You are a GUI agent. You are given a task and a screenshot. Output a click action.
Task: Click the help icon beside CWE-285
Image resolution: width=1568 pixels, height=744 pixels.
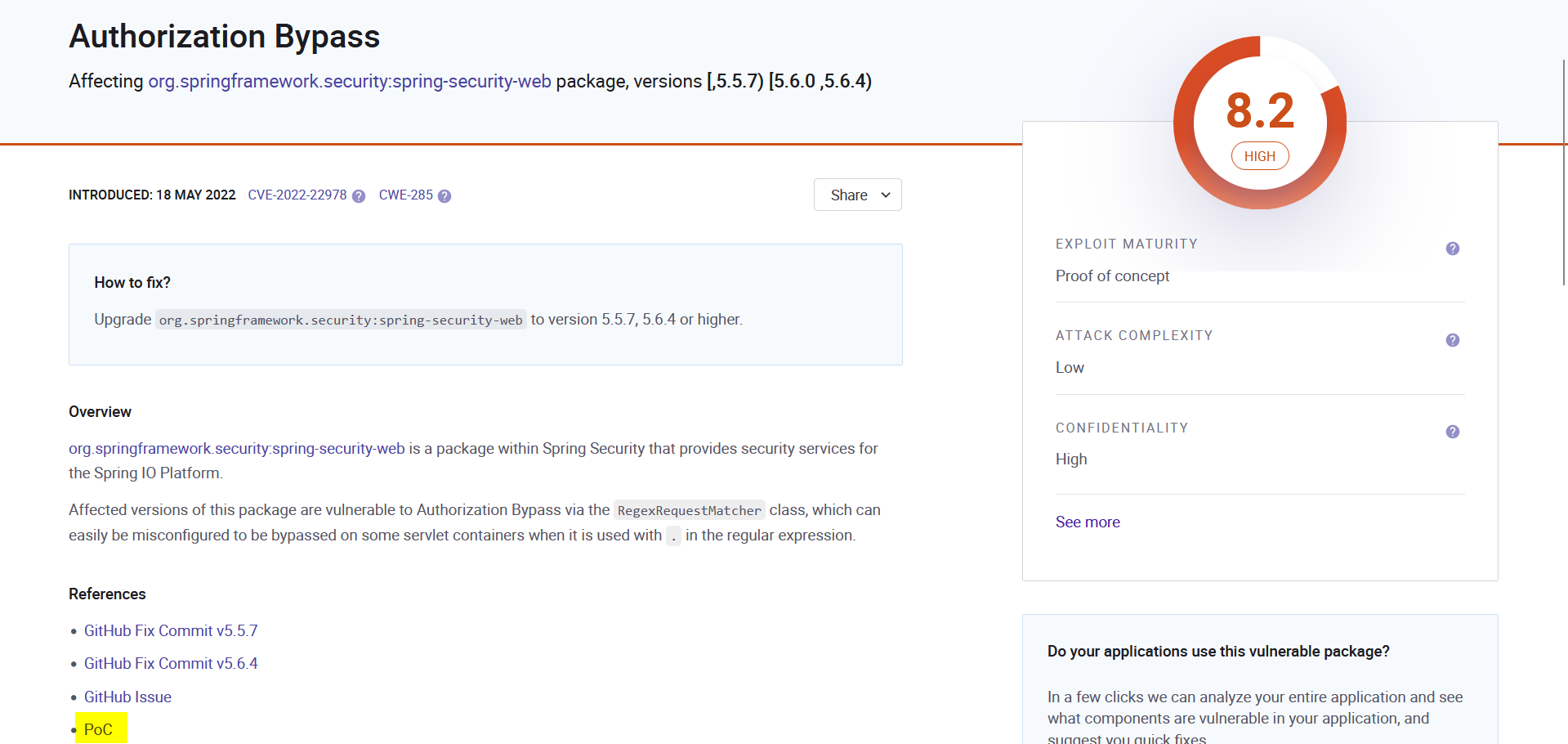coord(444,196)
